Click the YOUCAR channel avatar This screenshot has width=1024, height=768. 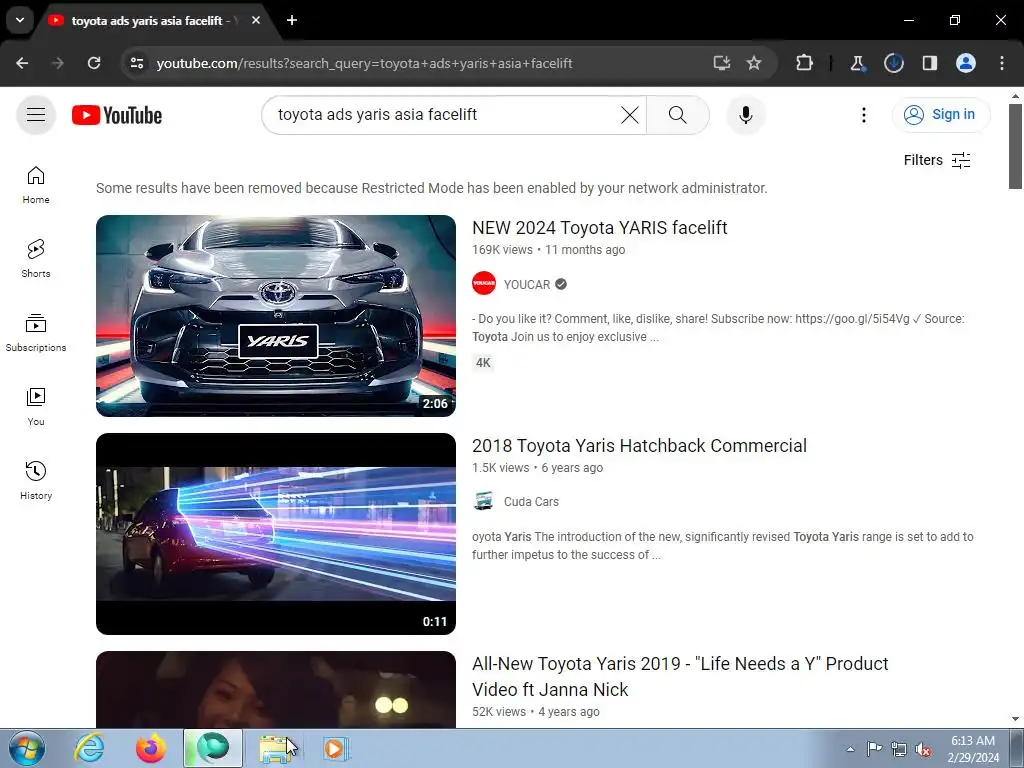coord(484,283)
